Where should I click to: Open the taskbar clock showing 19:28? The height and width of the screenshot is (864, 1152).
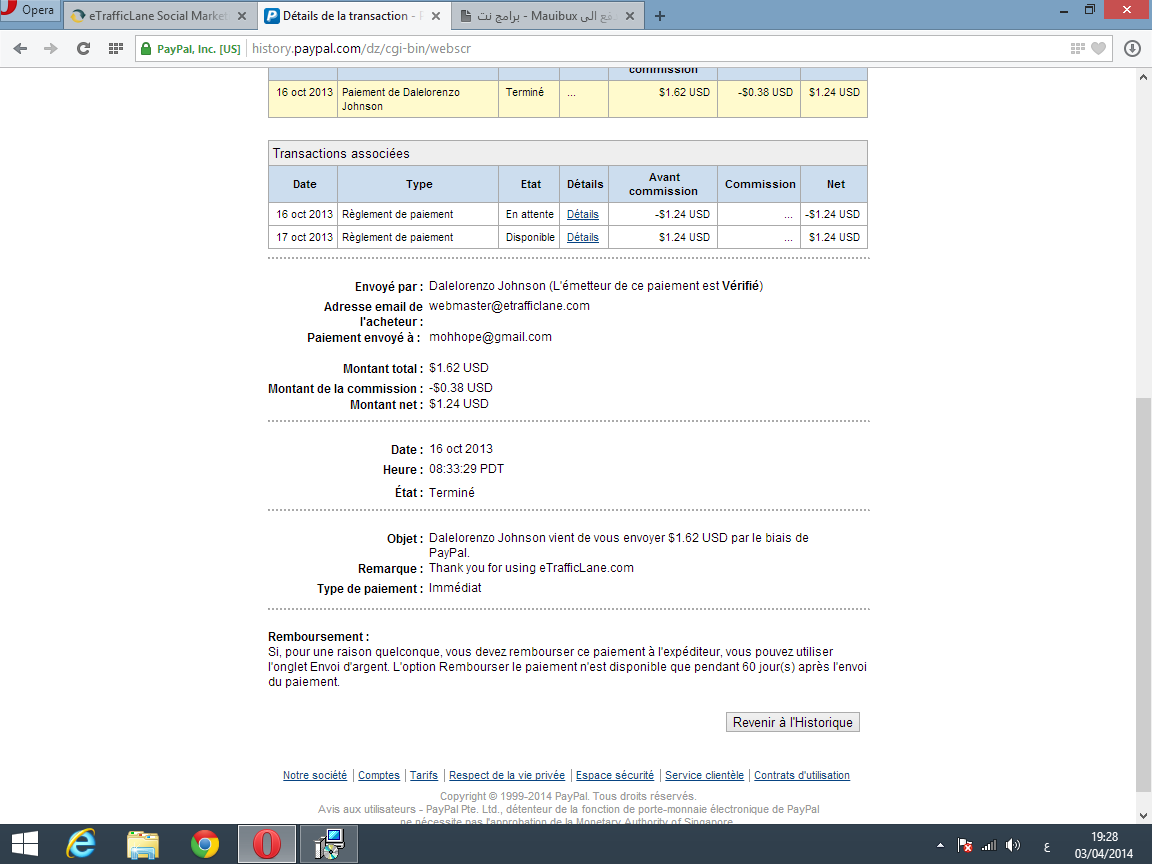1104,845
